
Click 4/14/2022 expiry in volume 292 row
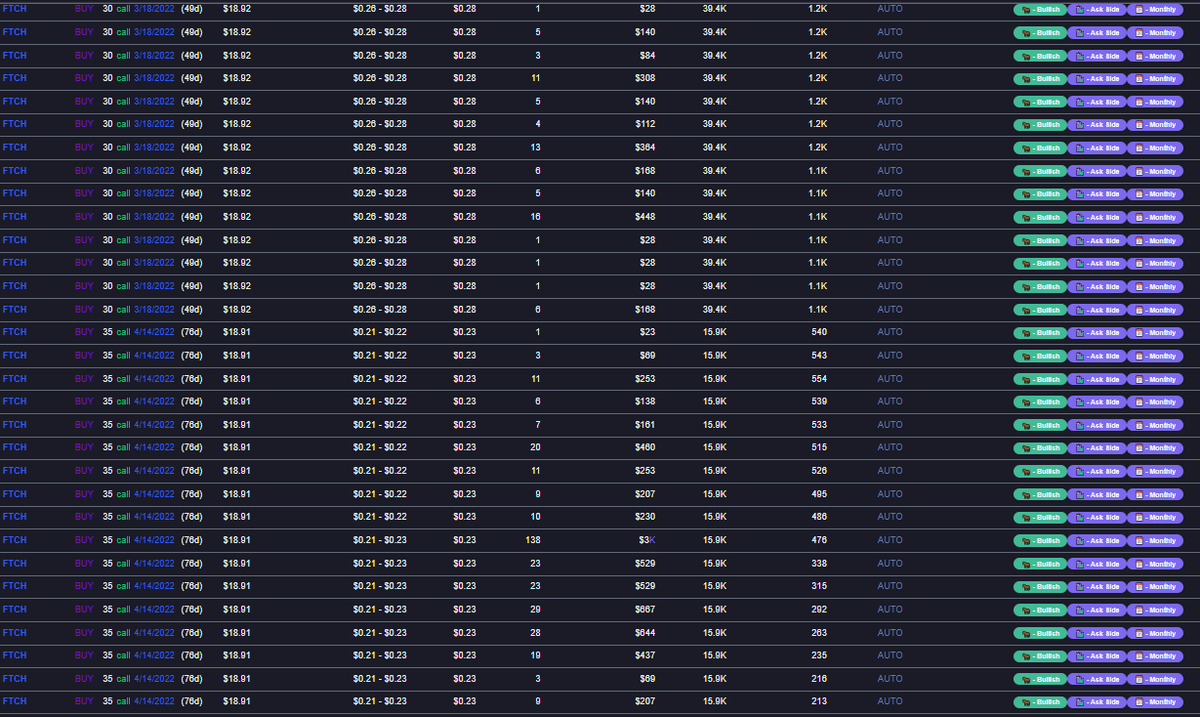(154, 609)
